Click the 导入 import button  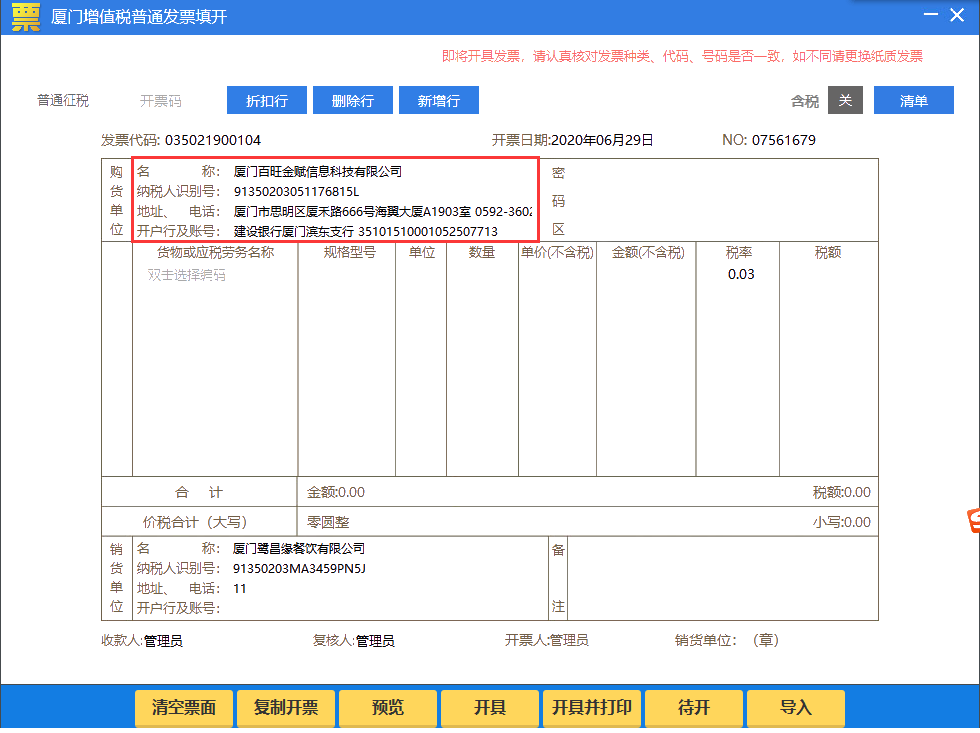click(796, 707)
